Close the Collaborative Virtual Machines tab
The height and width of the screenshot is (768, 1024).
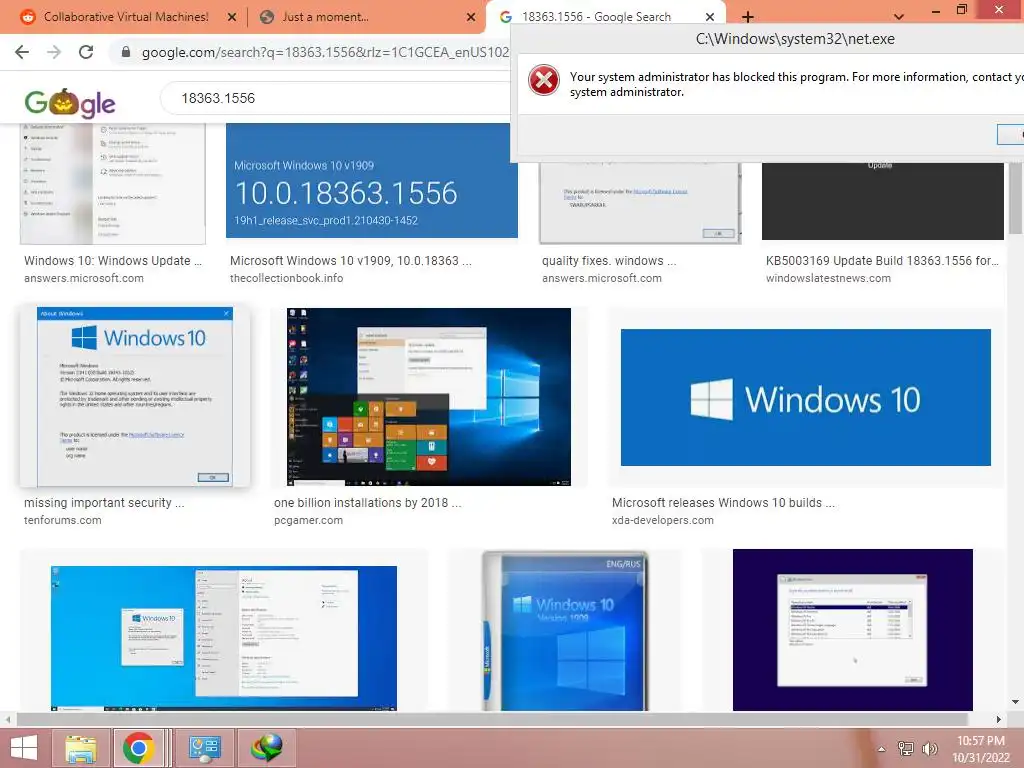232,18
